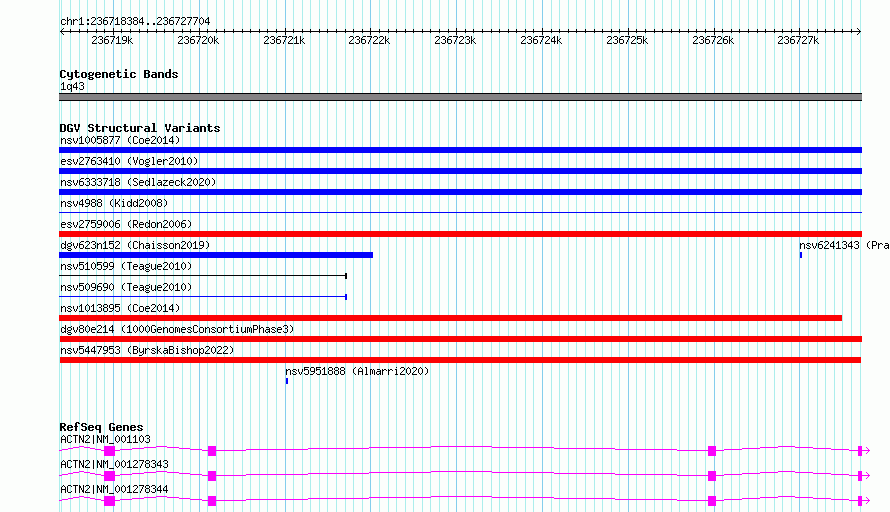Click the nsv6333718 (Sedlazeck2020) label

138,182
